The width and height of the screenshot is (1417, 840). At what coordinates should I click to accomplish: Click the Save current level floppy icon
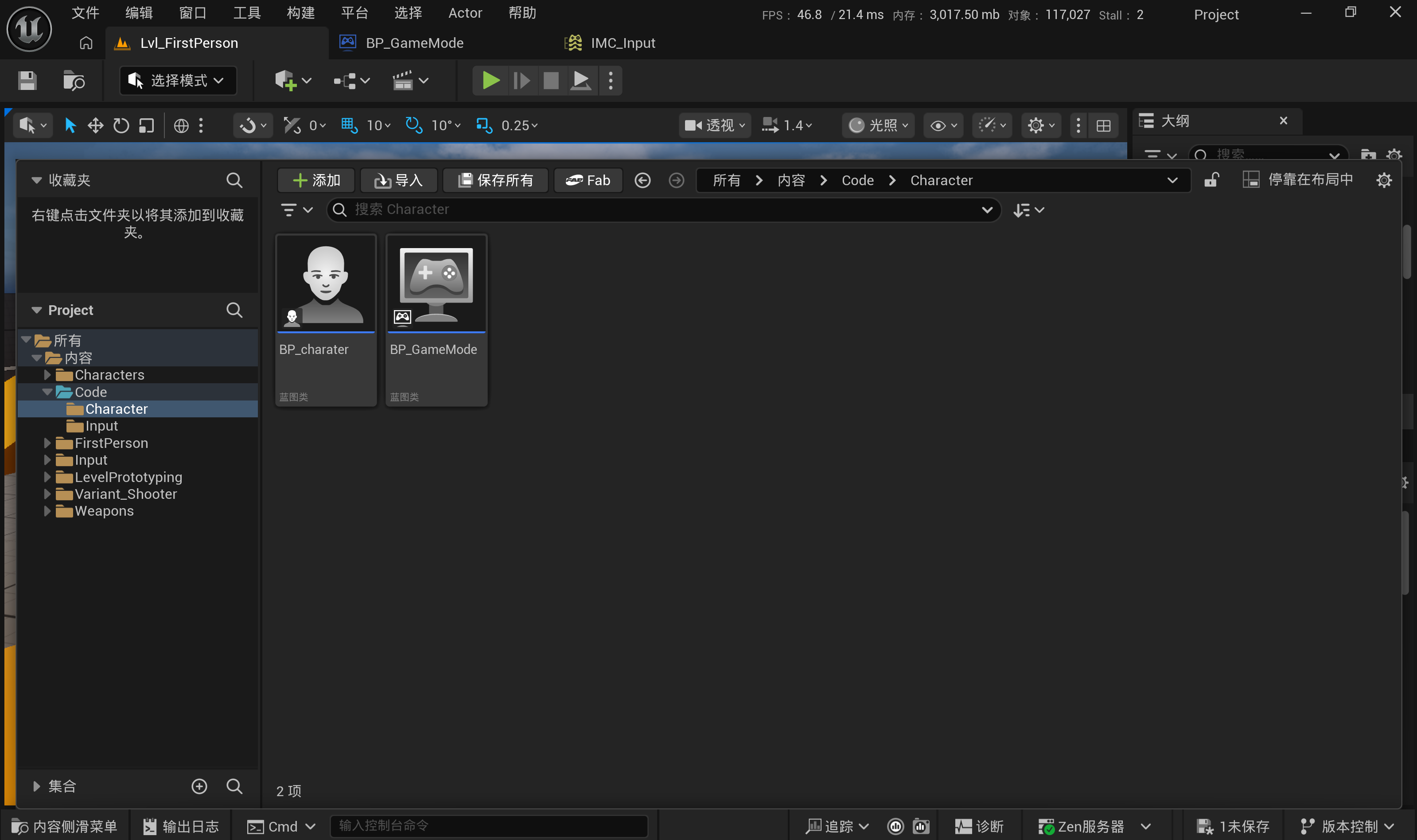click(x=27, y=80)
